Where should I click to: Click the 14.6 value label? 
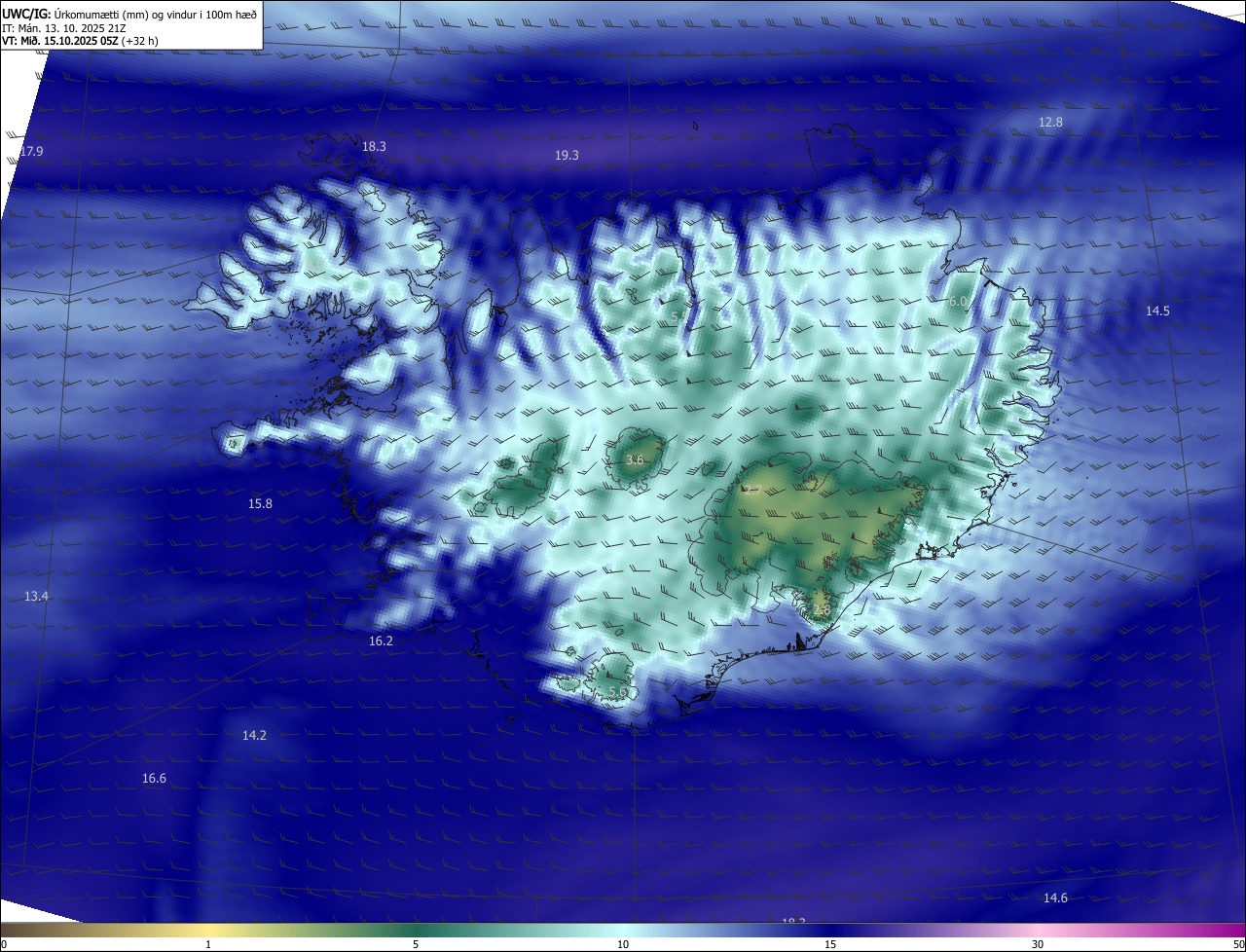pyautogui.click(x=1055, y=898)
